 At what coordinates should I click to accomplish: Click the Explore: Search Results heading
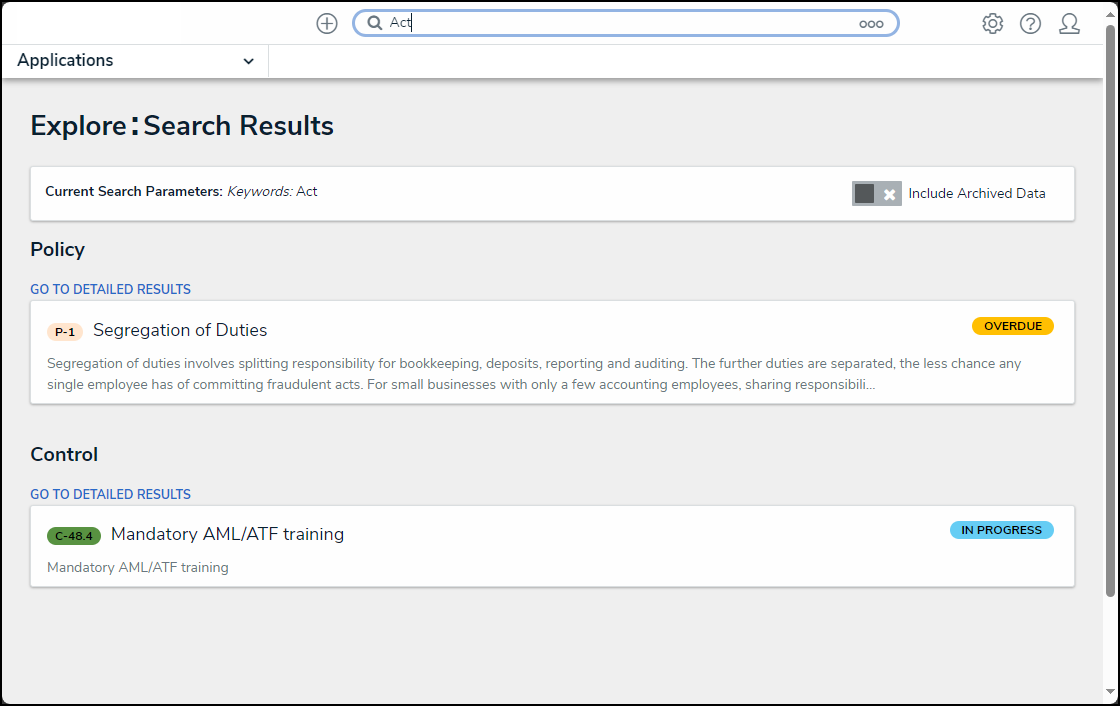click(x=181, y=126)
